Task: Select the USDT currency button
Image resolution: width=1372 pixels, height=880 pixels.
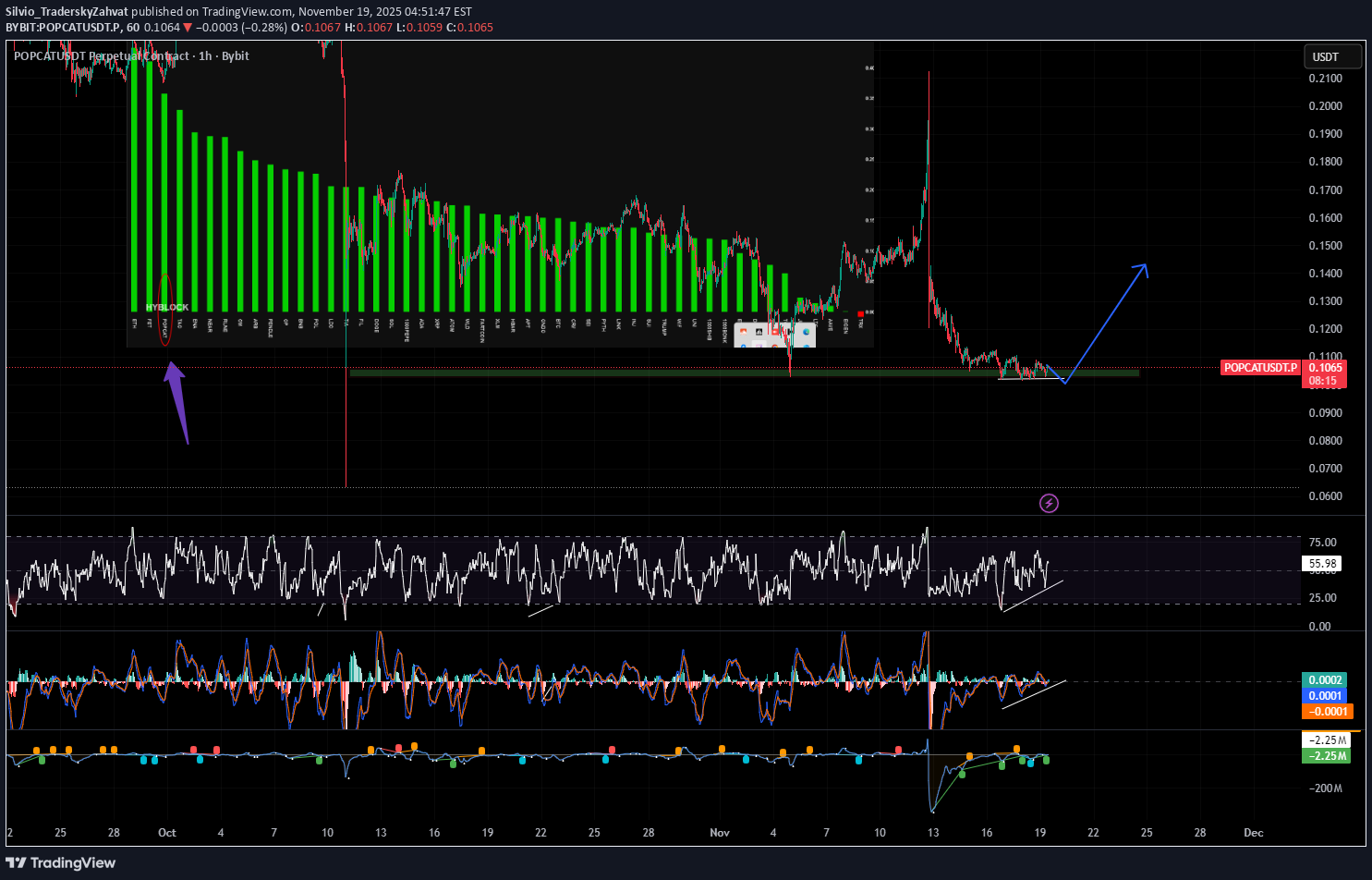Action: coord(1326,56)
